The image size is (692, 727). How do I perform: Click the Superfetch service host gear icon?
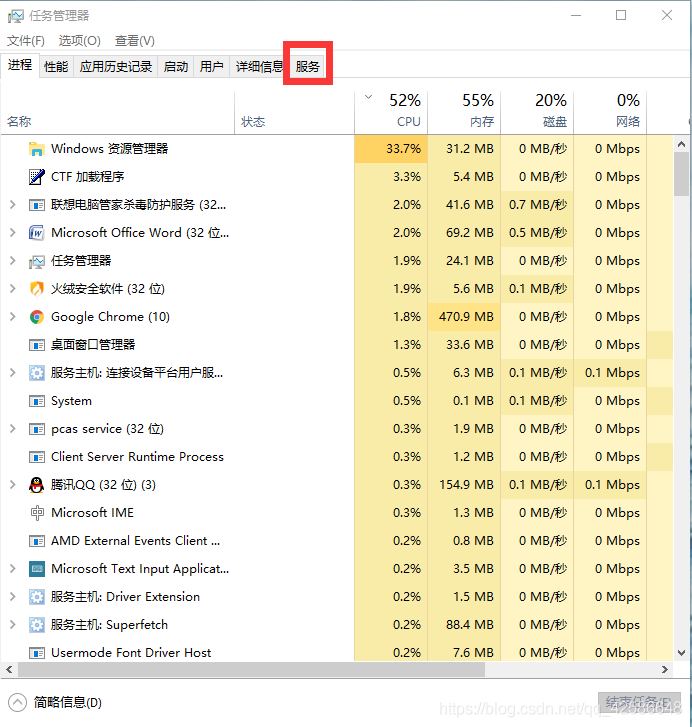(x=37, y=625)
